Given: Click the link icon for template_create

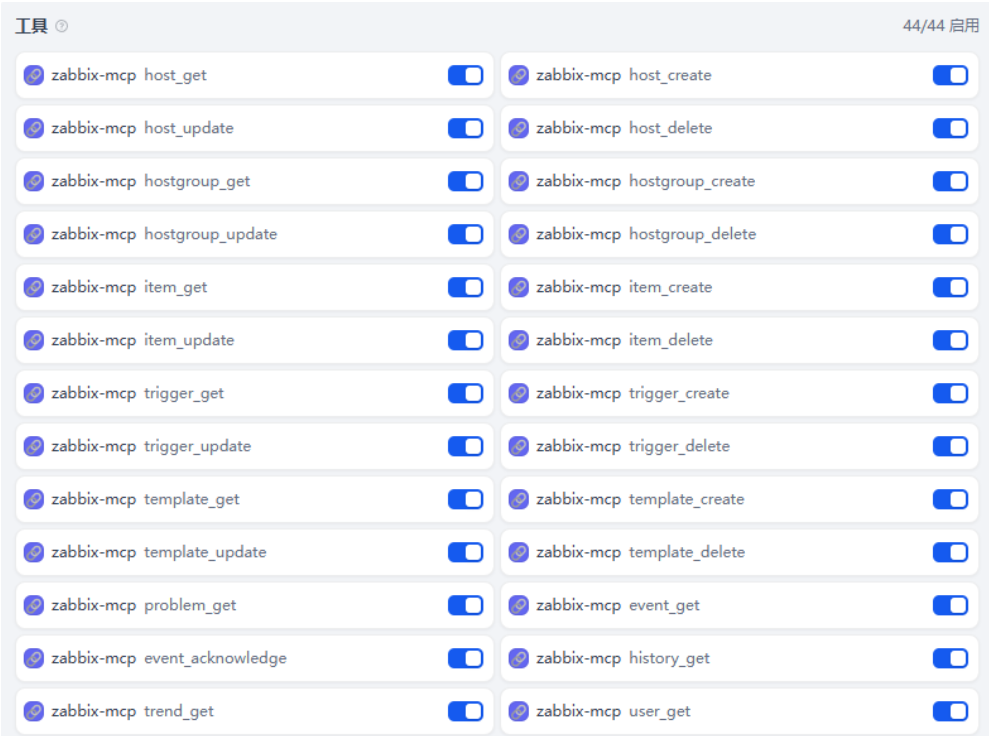Looking at the screenshot, I should click(518, 499).
